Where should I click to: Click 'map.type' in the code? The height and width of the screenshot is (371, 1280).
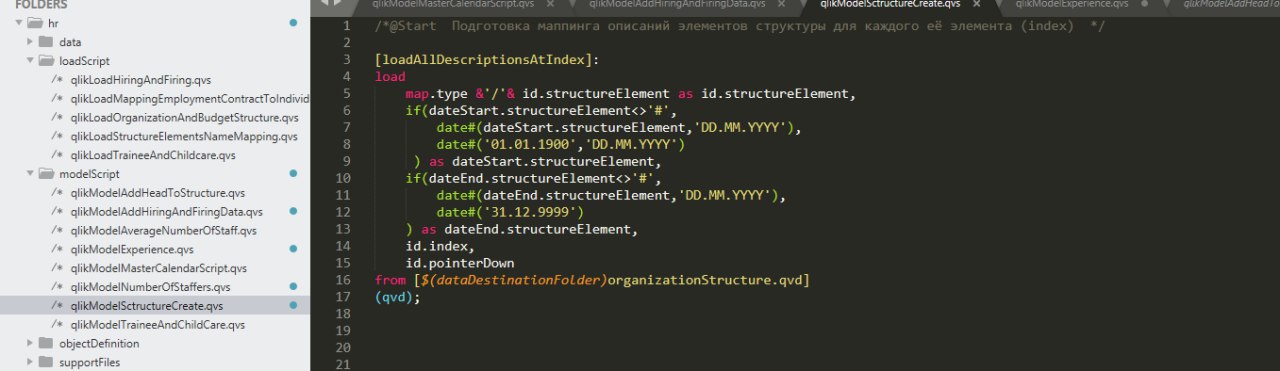pos(436,94)
